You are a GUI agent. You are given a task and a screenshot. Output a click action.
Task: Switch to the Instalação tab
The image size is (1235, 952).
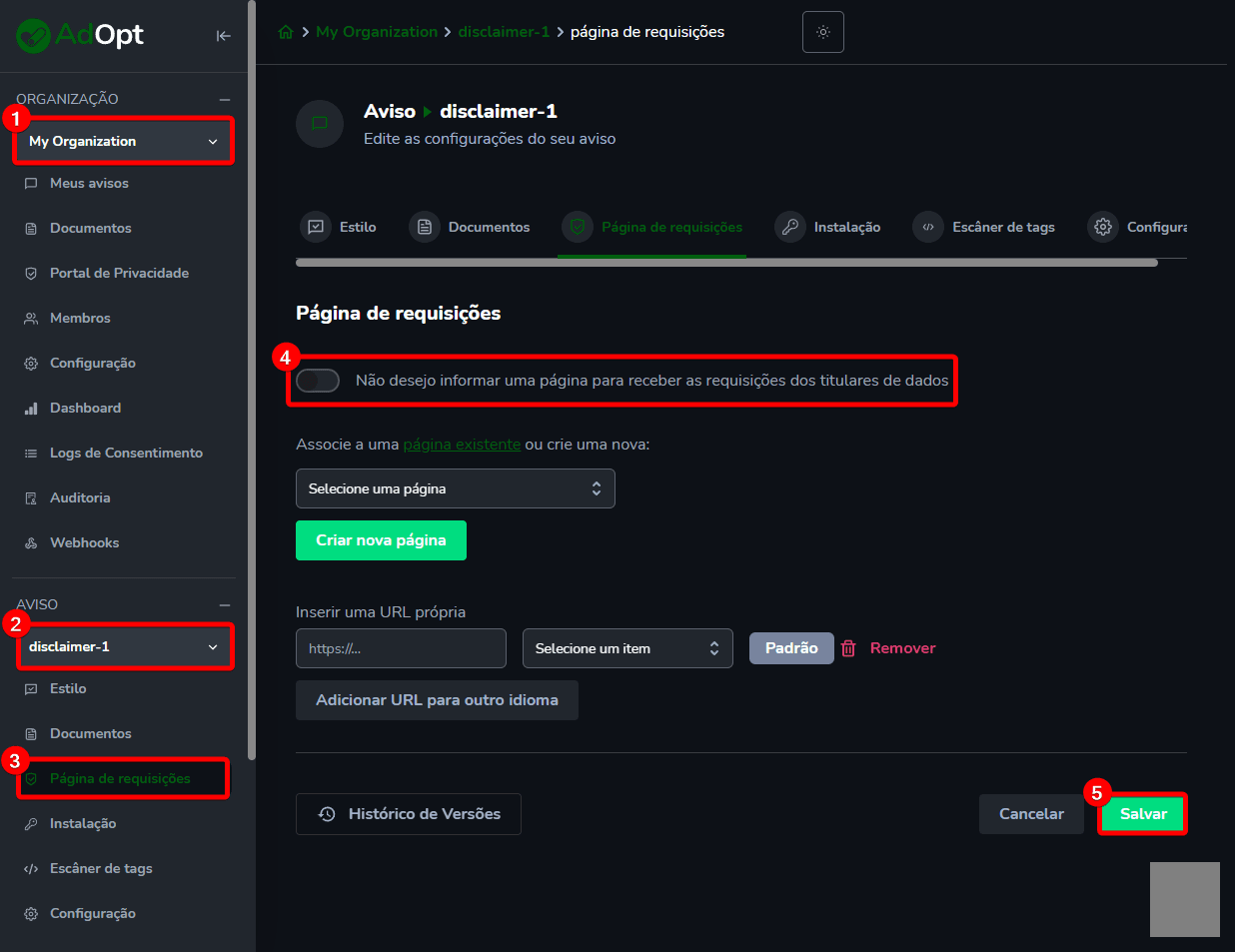coord(828,227)
